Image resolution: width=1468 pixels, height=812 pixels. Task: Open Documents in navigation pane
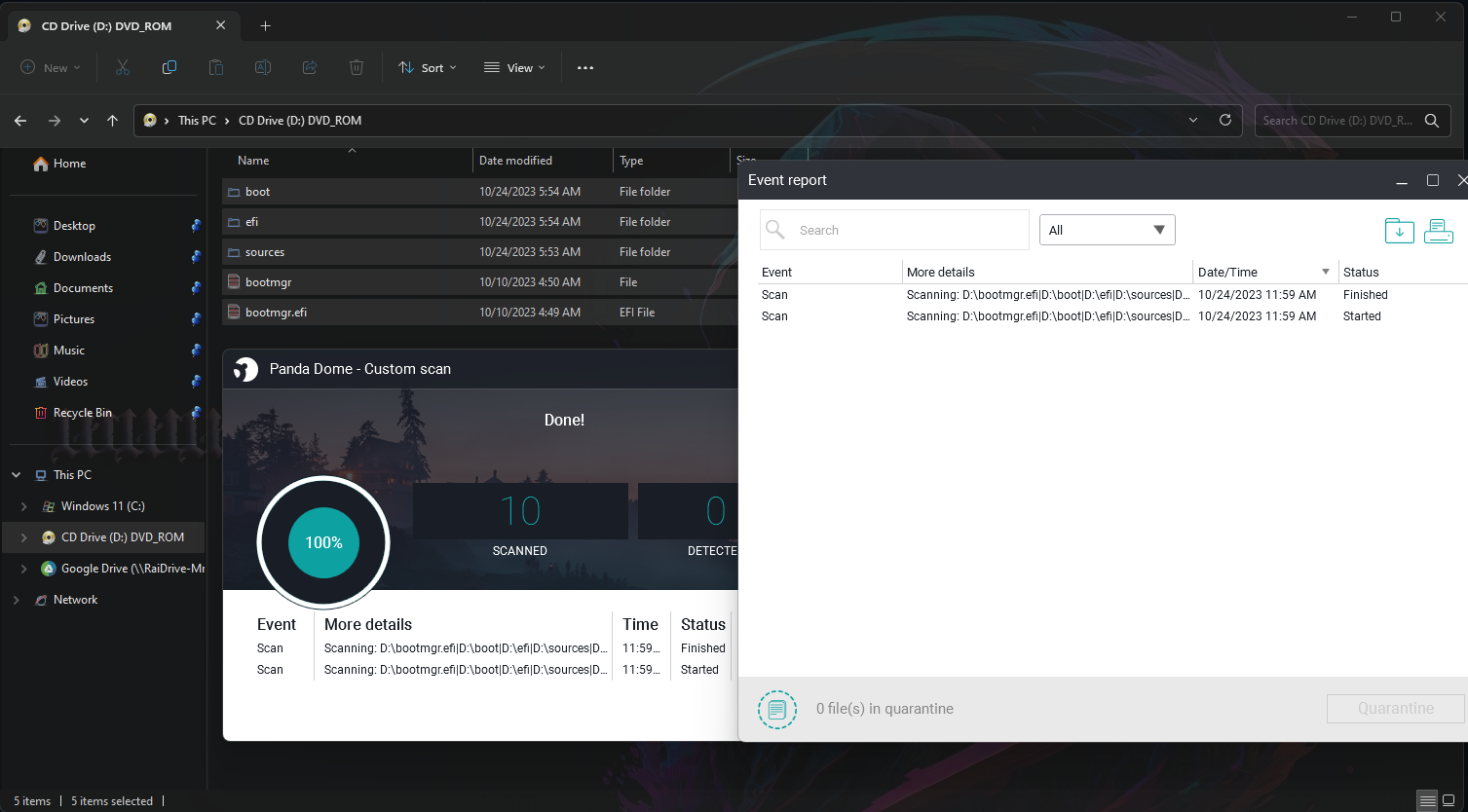(83, 288)
